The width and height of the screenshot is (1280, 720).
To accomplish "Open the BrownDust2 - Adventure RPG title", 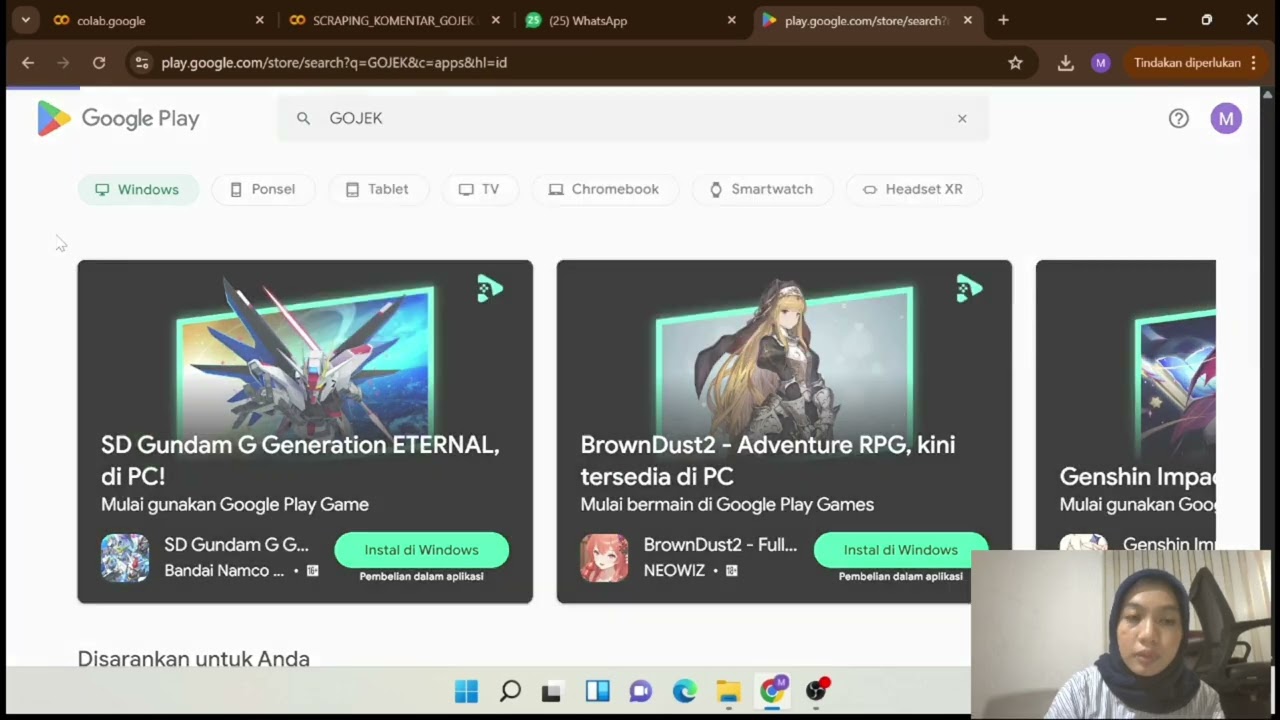I will [x=768, y=460].
